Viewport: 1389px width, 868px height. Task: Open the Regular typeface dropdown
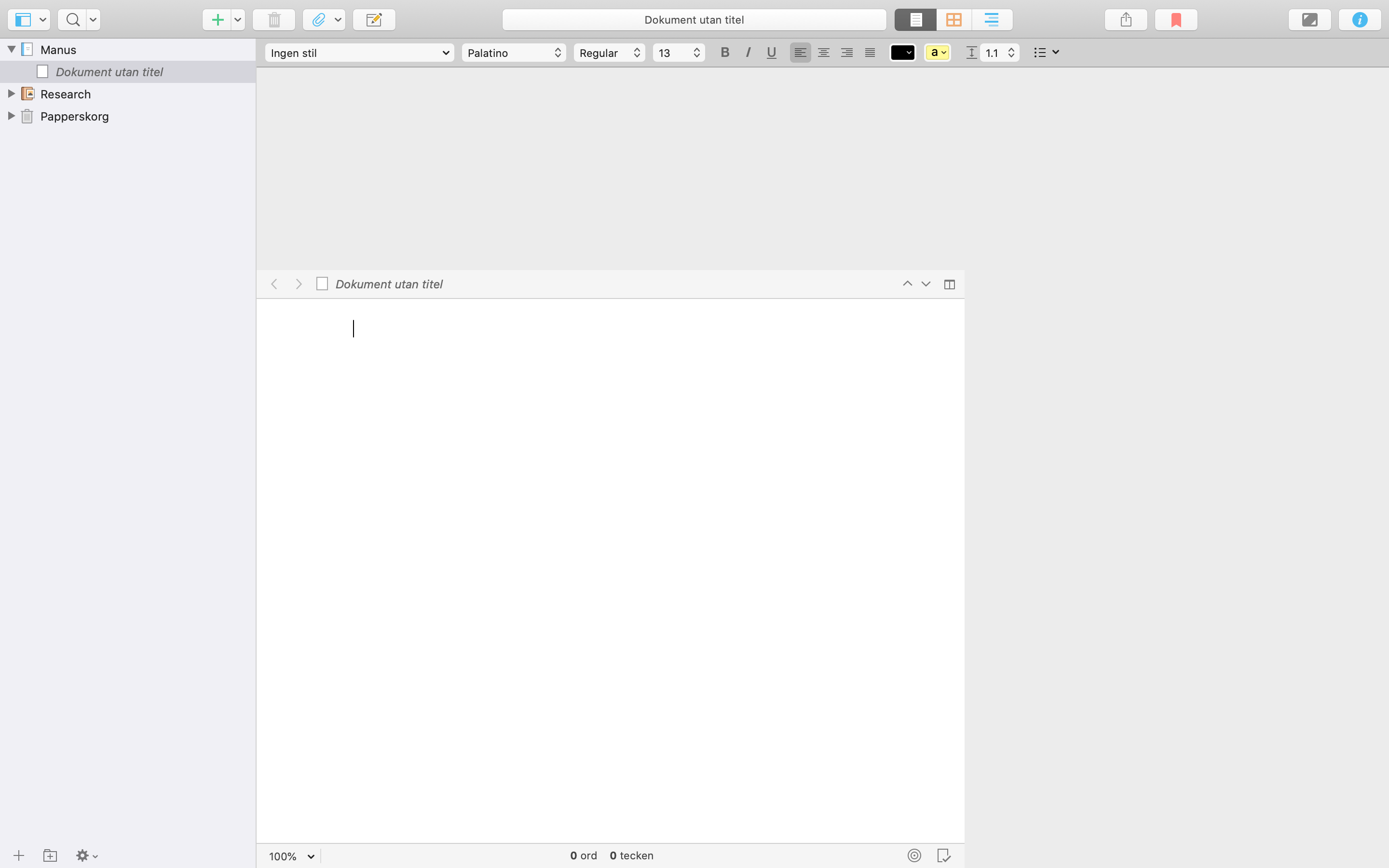click(x=610, y=53)
